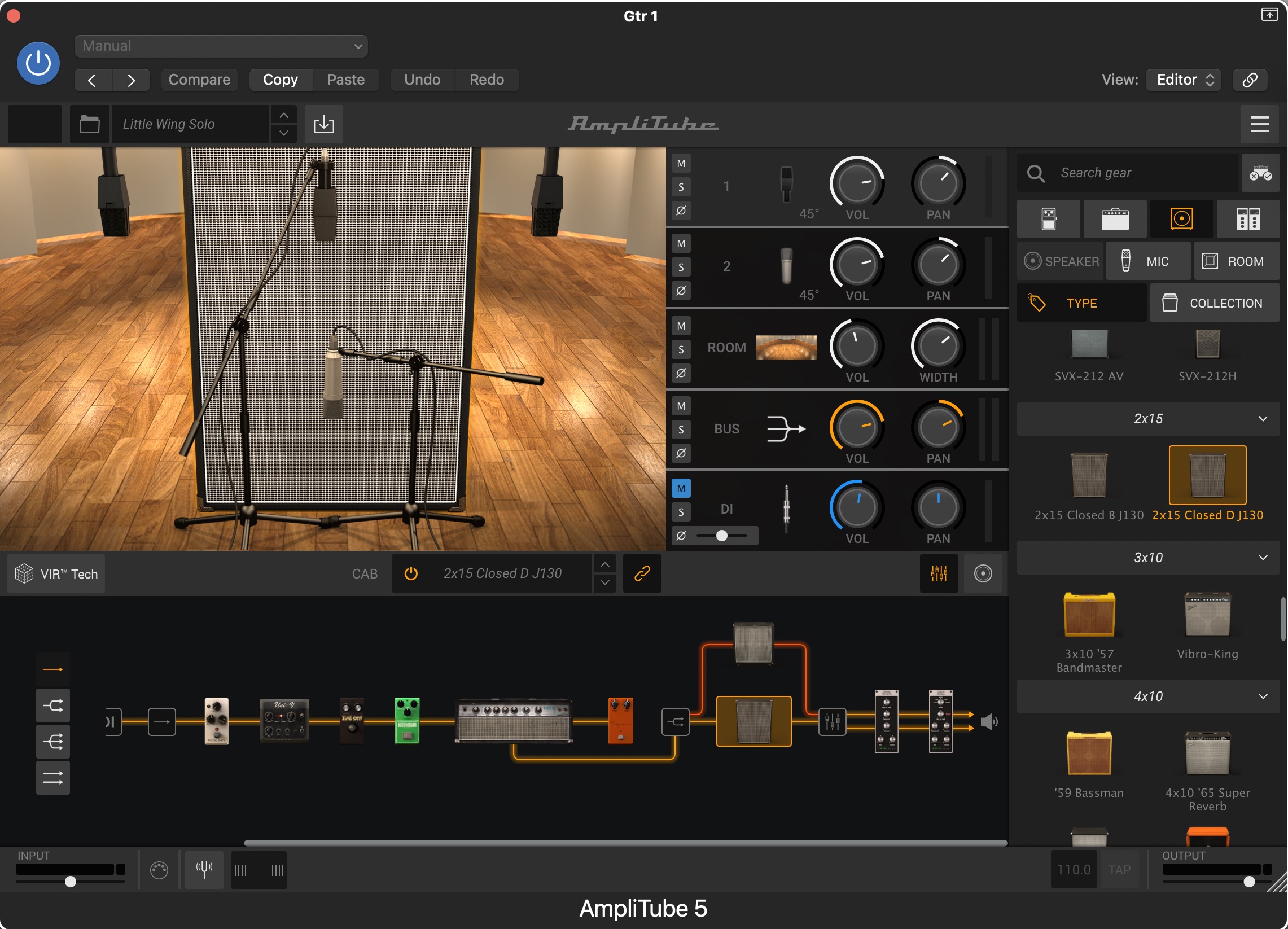Switch to the ROOM tab
Viewport: 1288px width, 929px height.
coord(1236,261)
